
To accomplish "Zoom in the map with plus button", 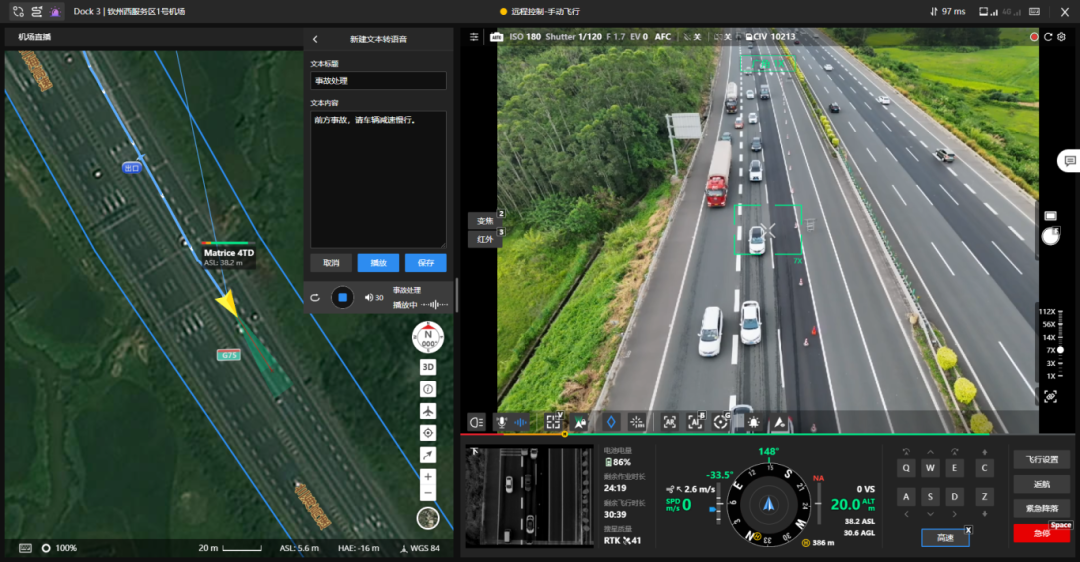I will tap(428, 477).
